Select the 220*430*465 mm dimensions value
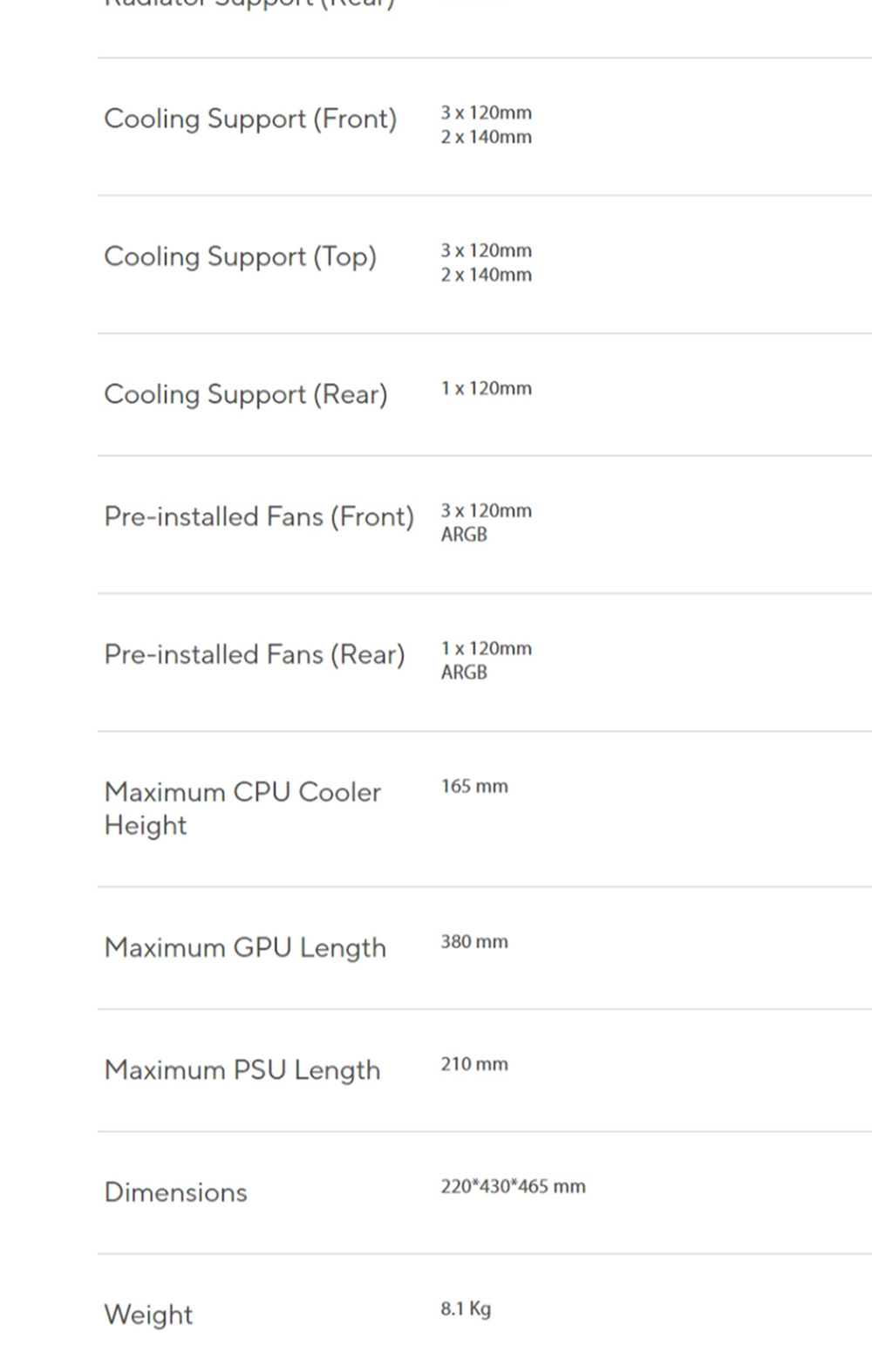Screen dimensions: 872x1372 [x=513, y=1186]
